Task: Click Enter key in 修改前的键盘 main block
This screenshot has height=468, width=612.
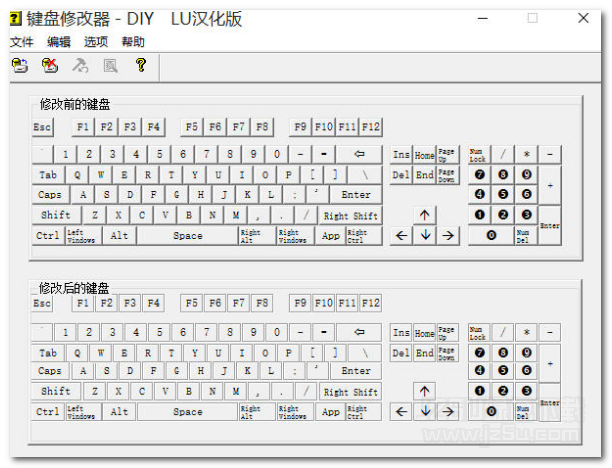Action: click(x=356, y=194)
